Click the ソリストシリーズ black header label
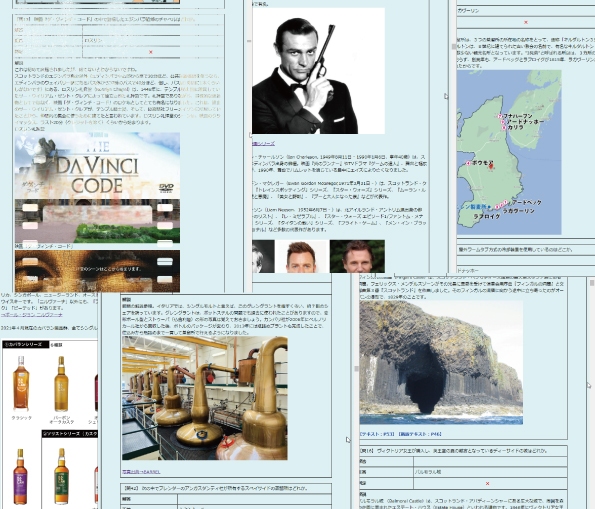595x509 pixels. (70, 434)
